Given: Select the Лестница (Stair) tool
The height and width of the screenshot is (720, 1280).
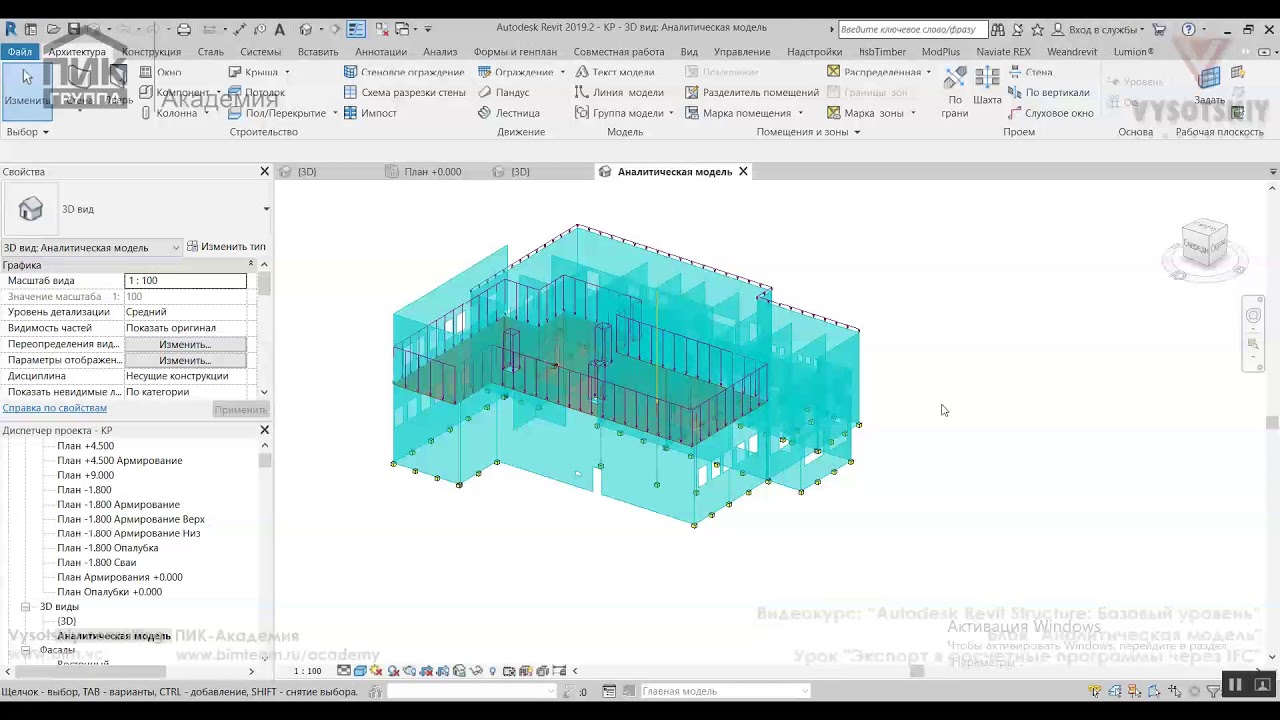Looking at the screenshot, I should click(x=508, y=113).
